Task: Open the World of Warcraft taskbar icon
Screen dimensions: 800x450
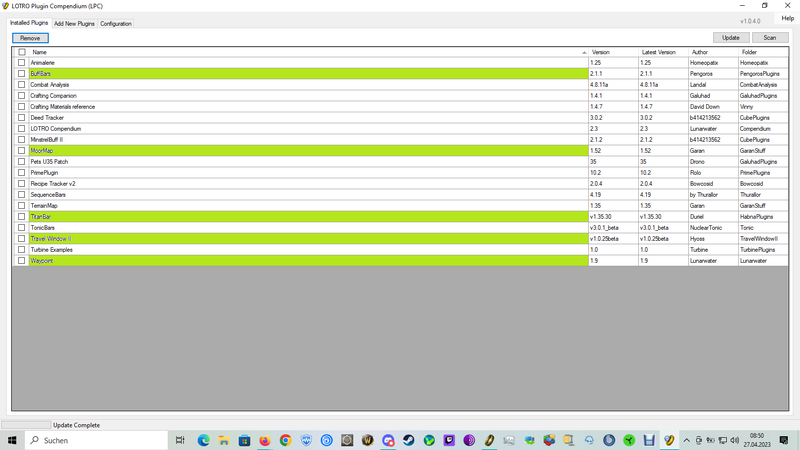Action: [x=367, y=440]
